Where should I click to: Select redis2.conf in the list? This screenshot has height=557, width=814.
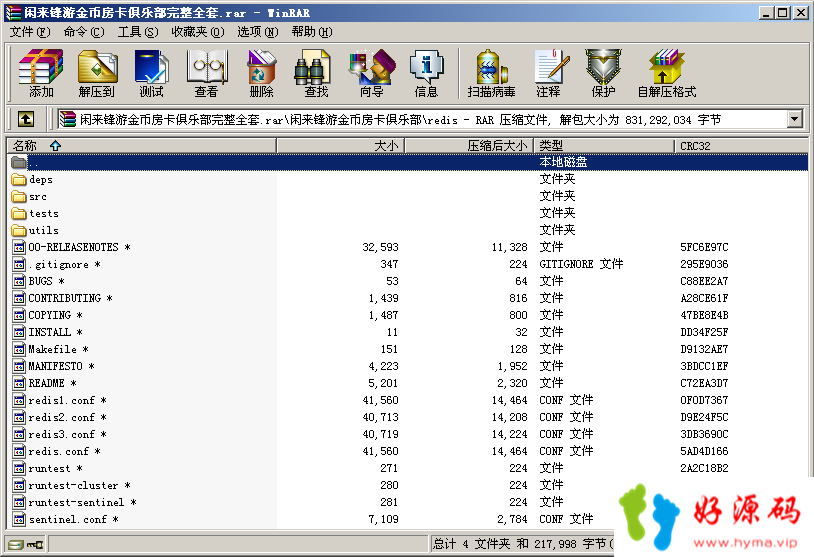point(61,417)
